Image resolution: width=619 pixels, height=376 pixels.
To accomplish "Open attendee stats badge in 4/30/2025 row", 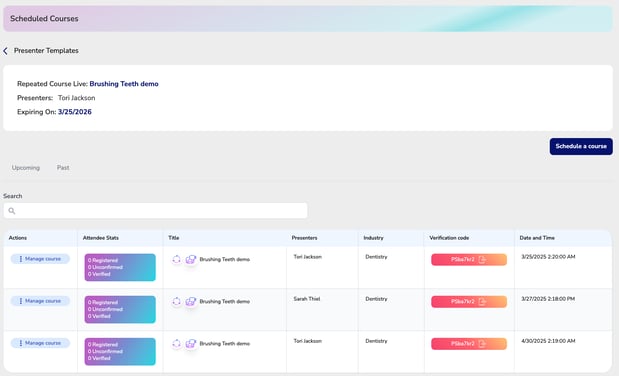I will tap(120, 352).
